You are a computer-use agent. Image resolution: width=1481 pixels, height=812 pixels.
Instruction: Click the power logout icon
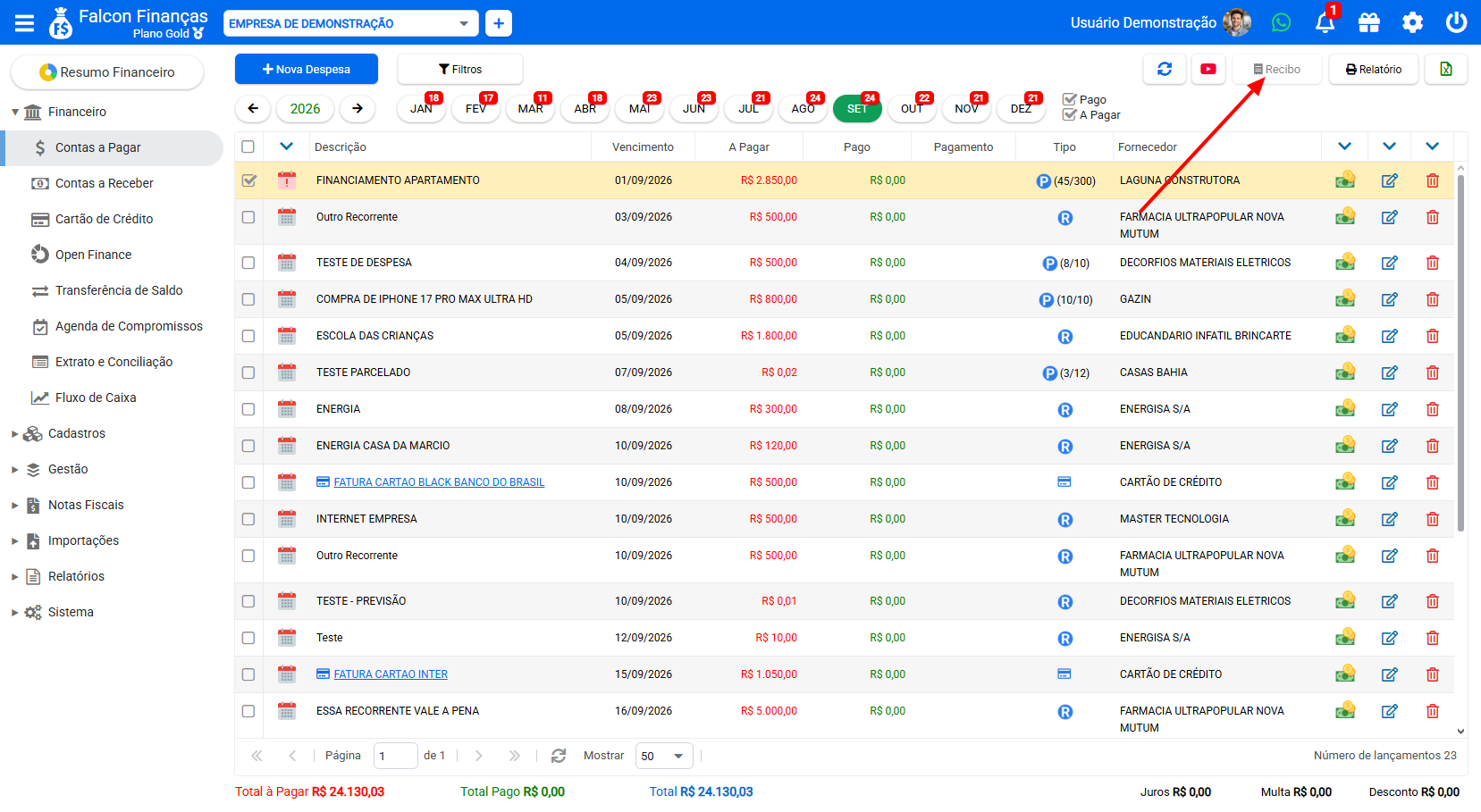[x=1456, y=22]
